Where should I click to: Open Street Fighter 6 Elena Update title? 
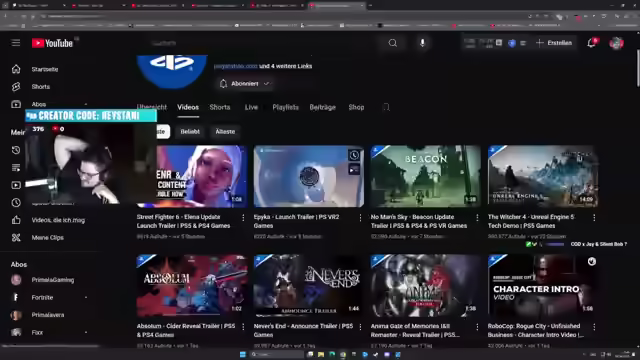pos(183,221)
